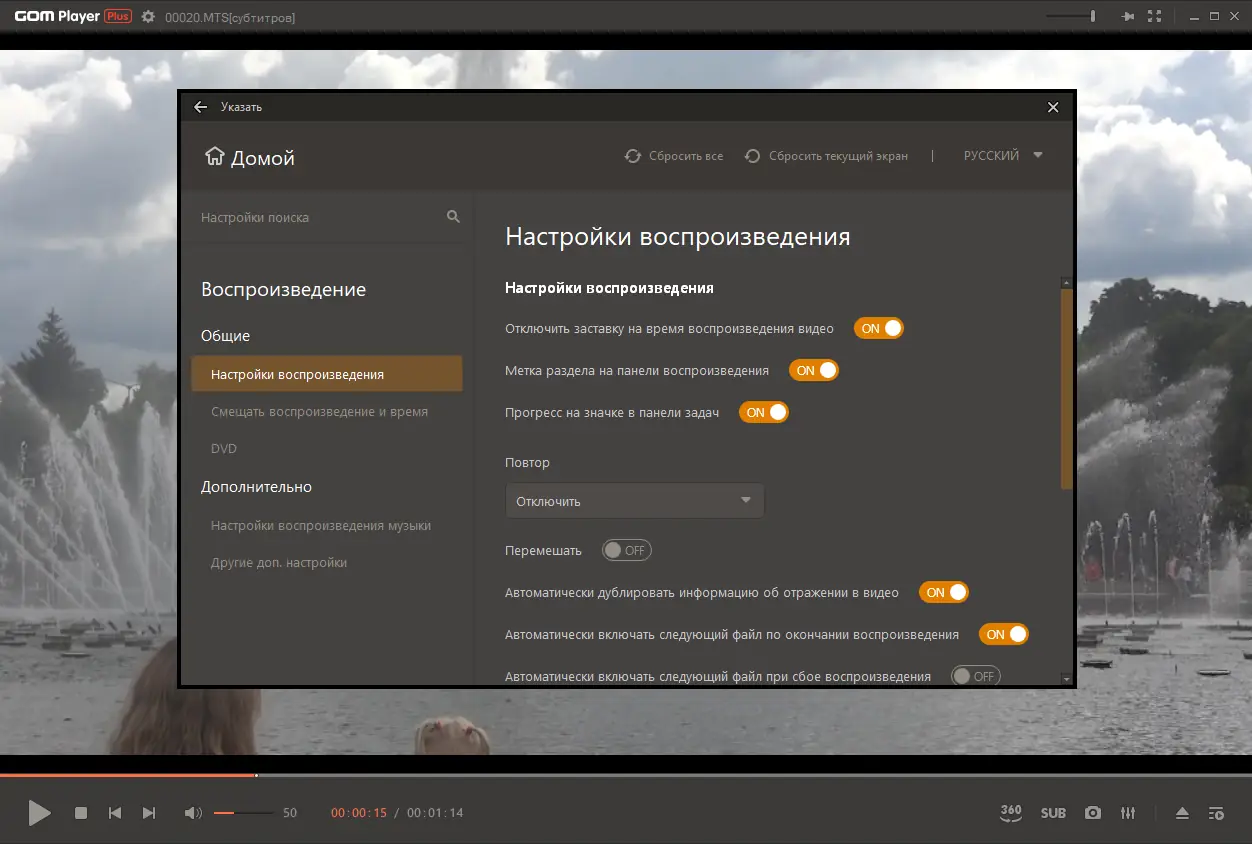Open the playlist icon
Image resolution: width=1252 pixels, height=844 pixels.
pos(1216,813)
